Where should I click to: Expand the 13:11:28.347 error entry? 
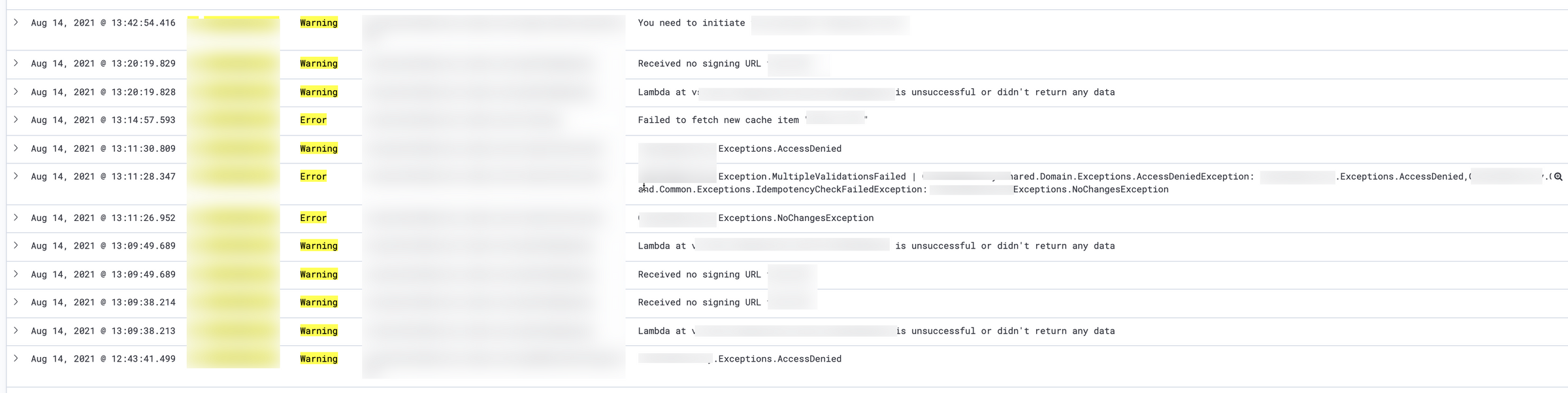click(16, 176)
